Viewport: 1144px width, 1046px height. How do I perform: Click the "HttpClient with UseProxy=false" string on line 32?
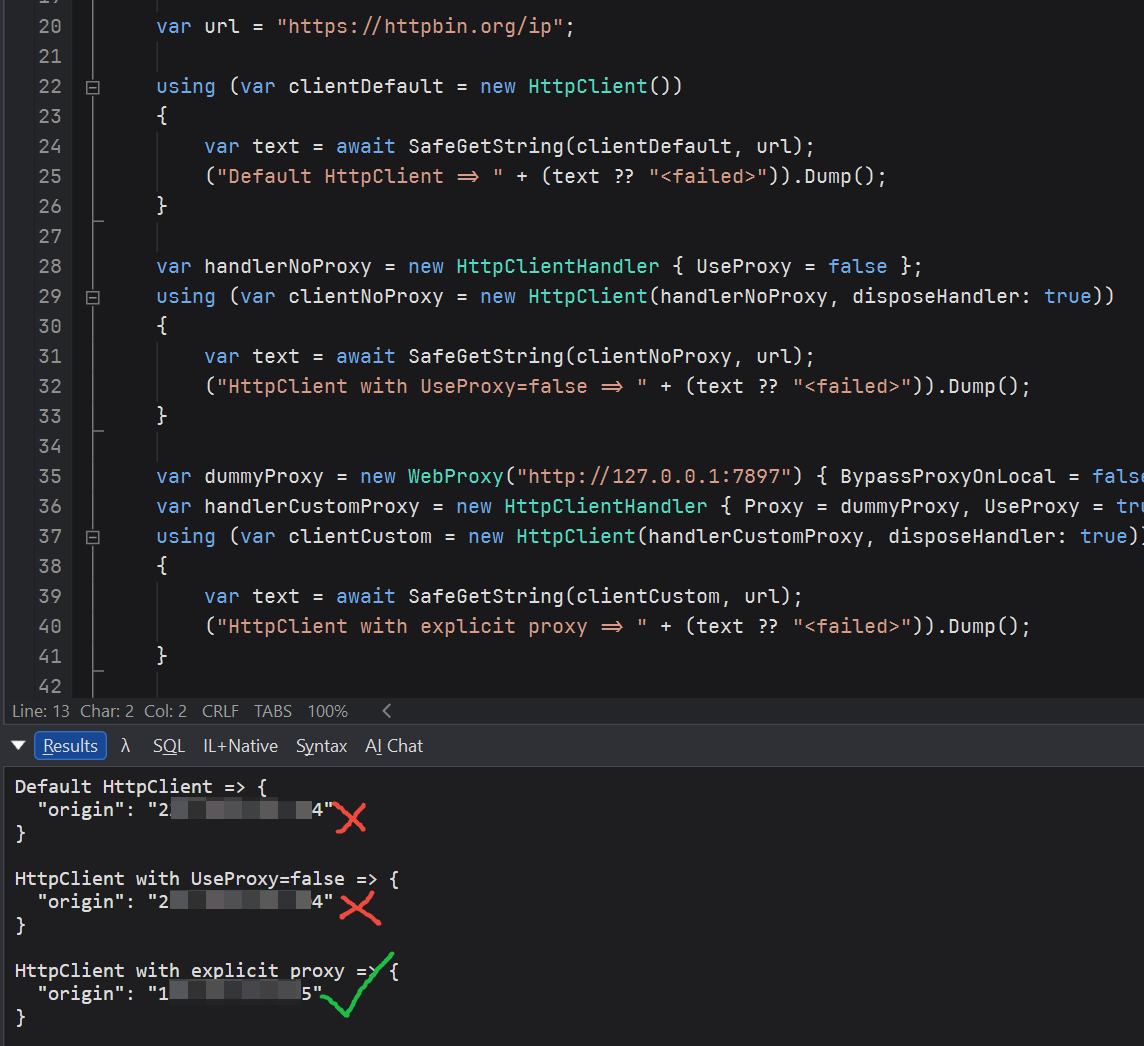[432, 387]
